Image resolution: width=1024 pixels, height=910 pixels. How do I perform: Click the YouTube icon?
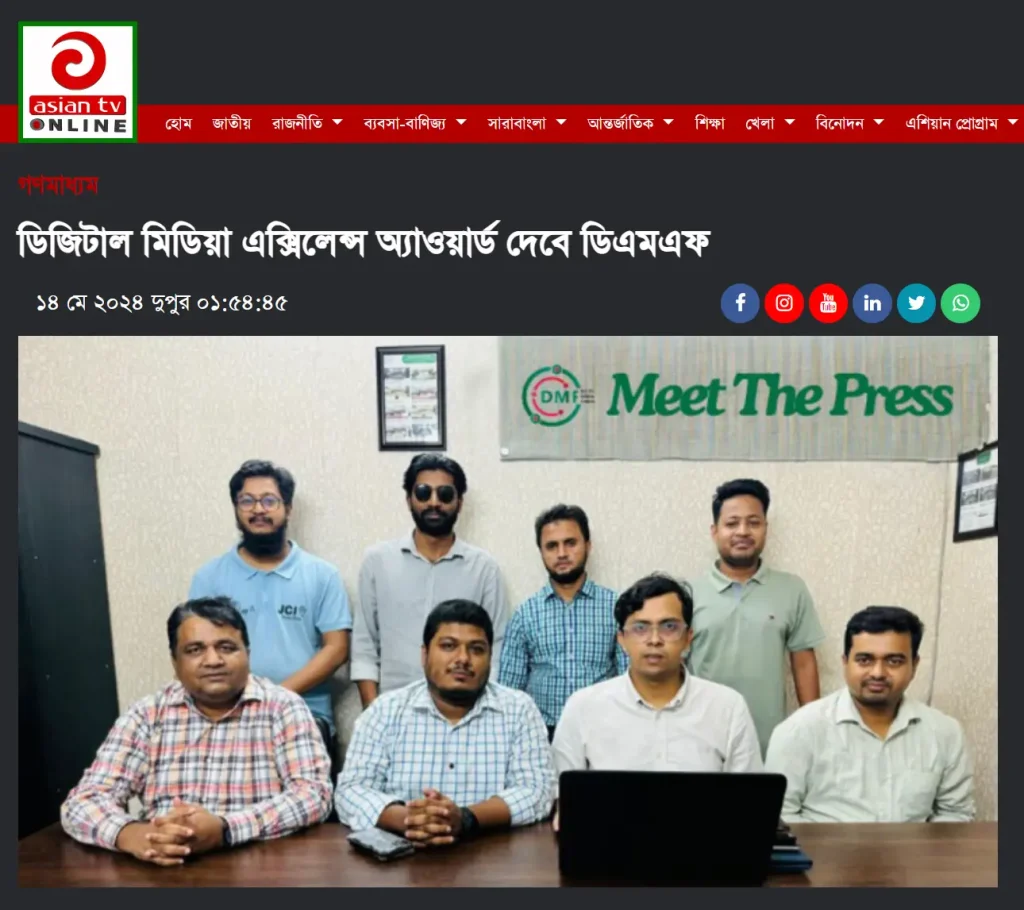[x=828, y=303]
